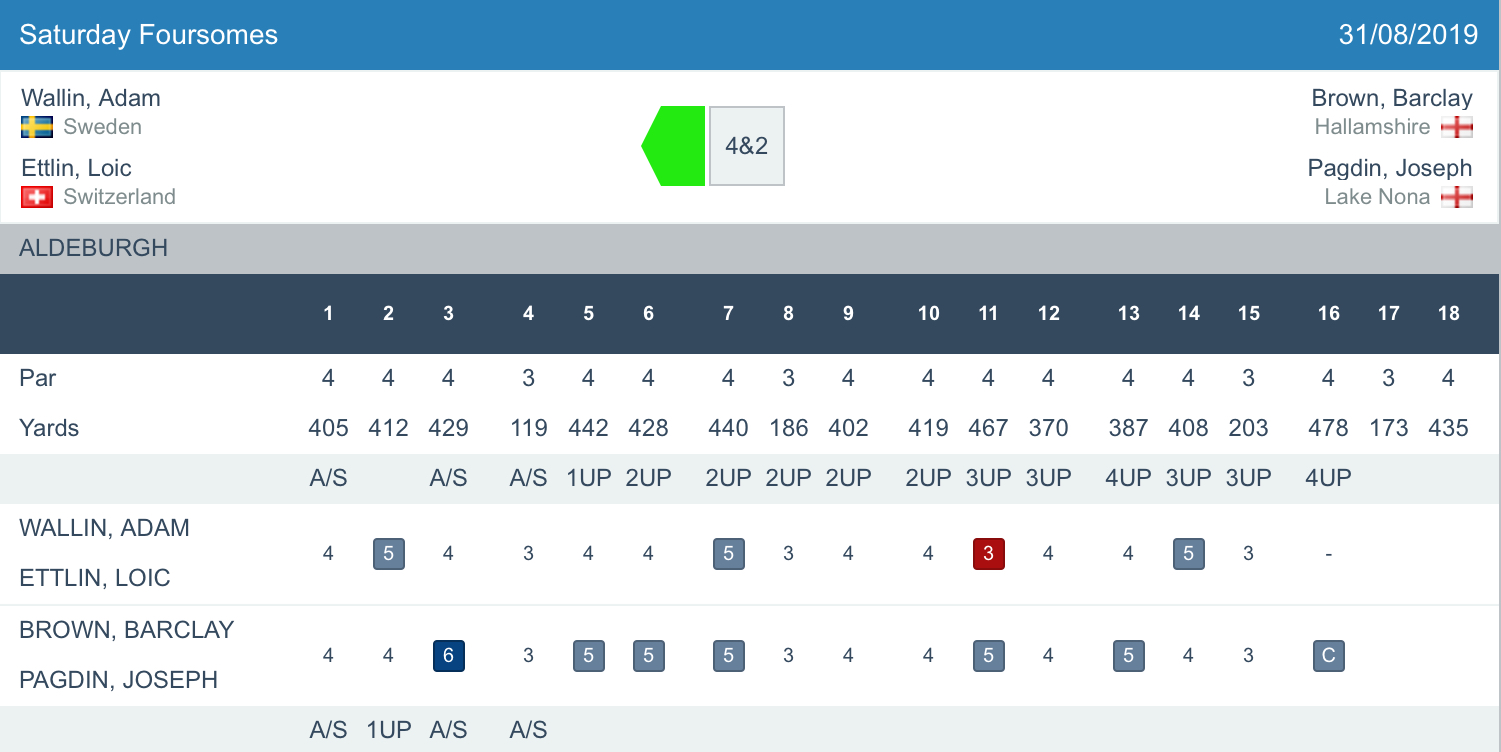Click Wallin/Ettlin bogey 5 on hole 2

[x=388, y=553]
